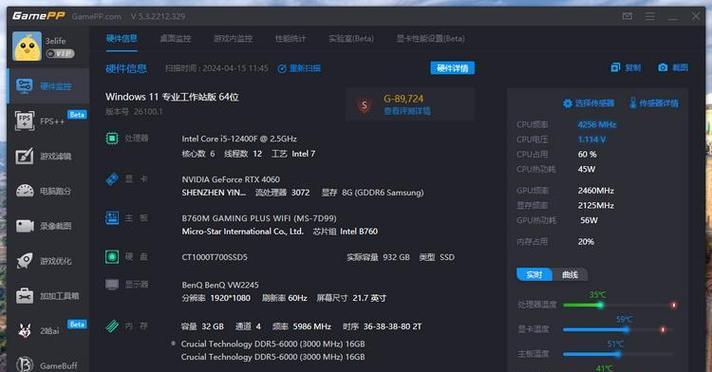Click the monitor display icon
Screen dimensions: 712x372
112,285
